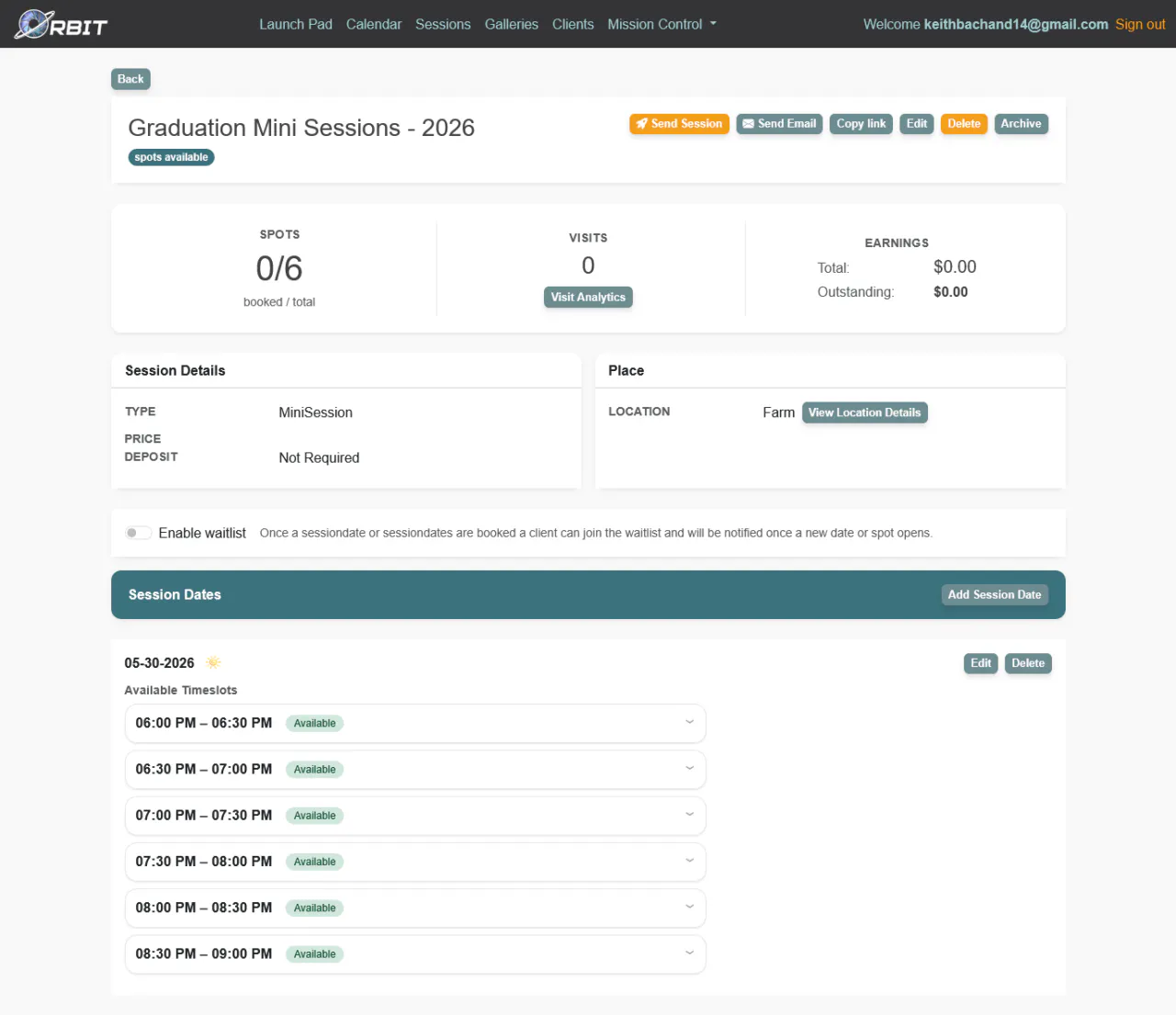Expand the 08:00 PM – 08:30 PM timeslot
This screenshot has width=1176, height=1015.
click(x=415, y=908)
